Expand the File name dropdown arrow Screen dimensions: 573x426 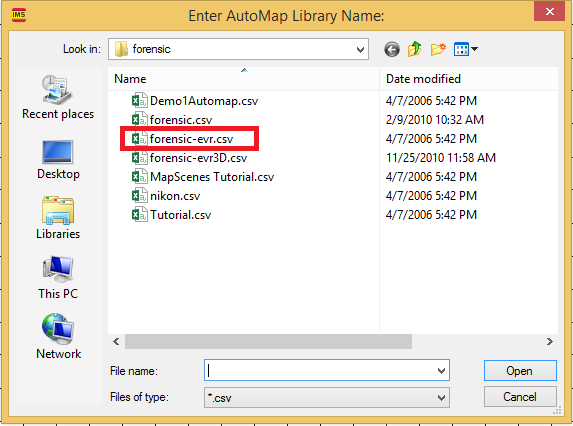441,371
